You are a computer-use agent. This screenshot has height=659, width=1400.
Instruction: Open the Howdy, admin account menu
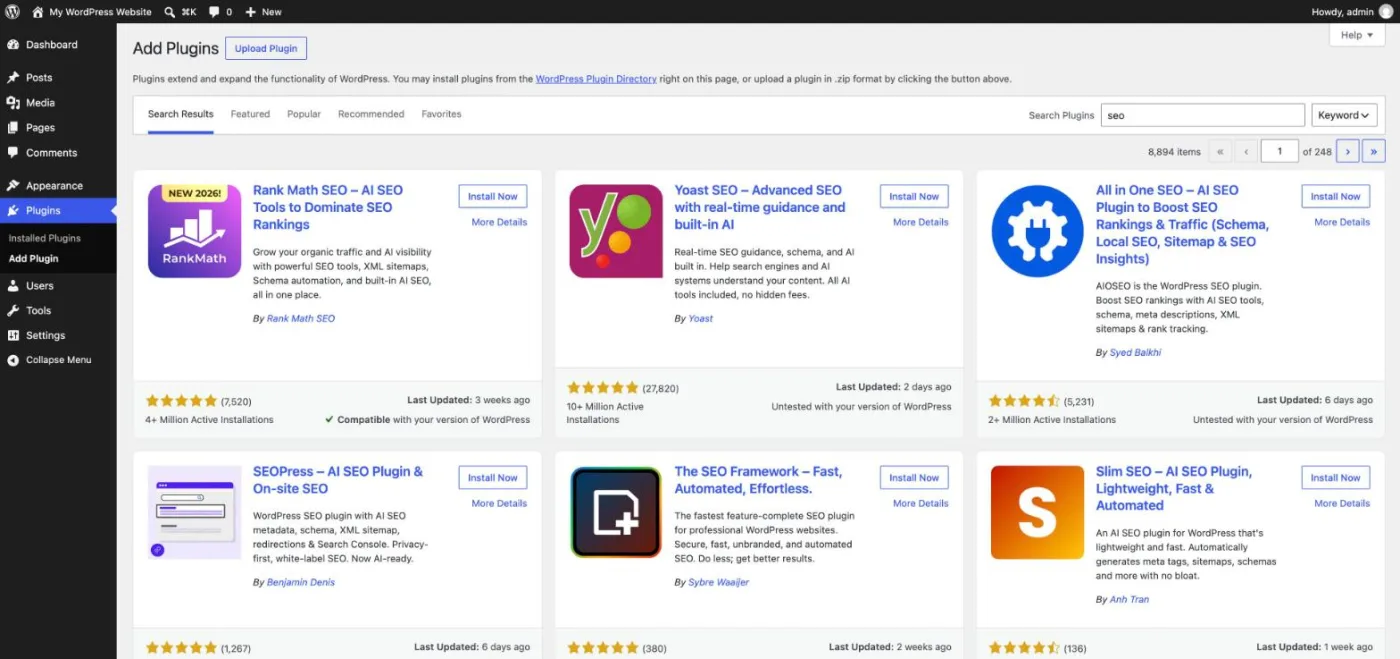pyautogui.click(x=1352, y=12)
